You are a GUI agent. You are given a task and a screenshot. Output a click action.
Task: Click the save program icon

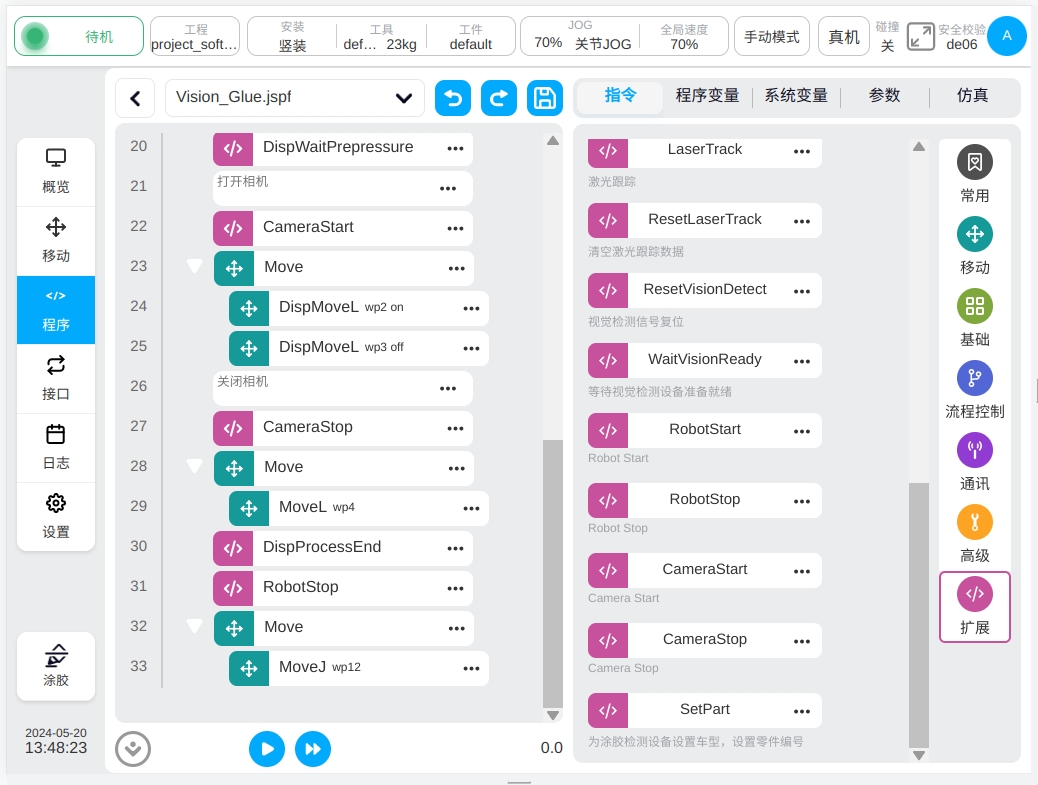click(x=544, y=98)
